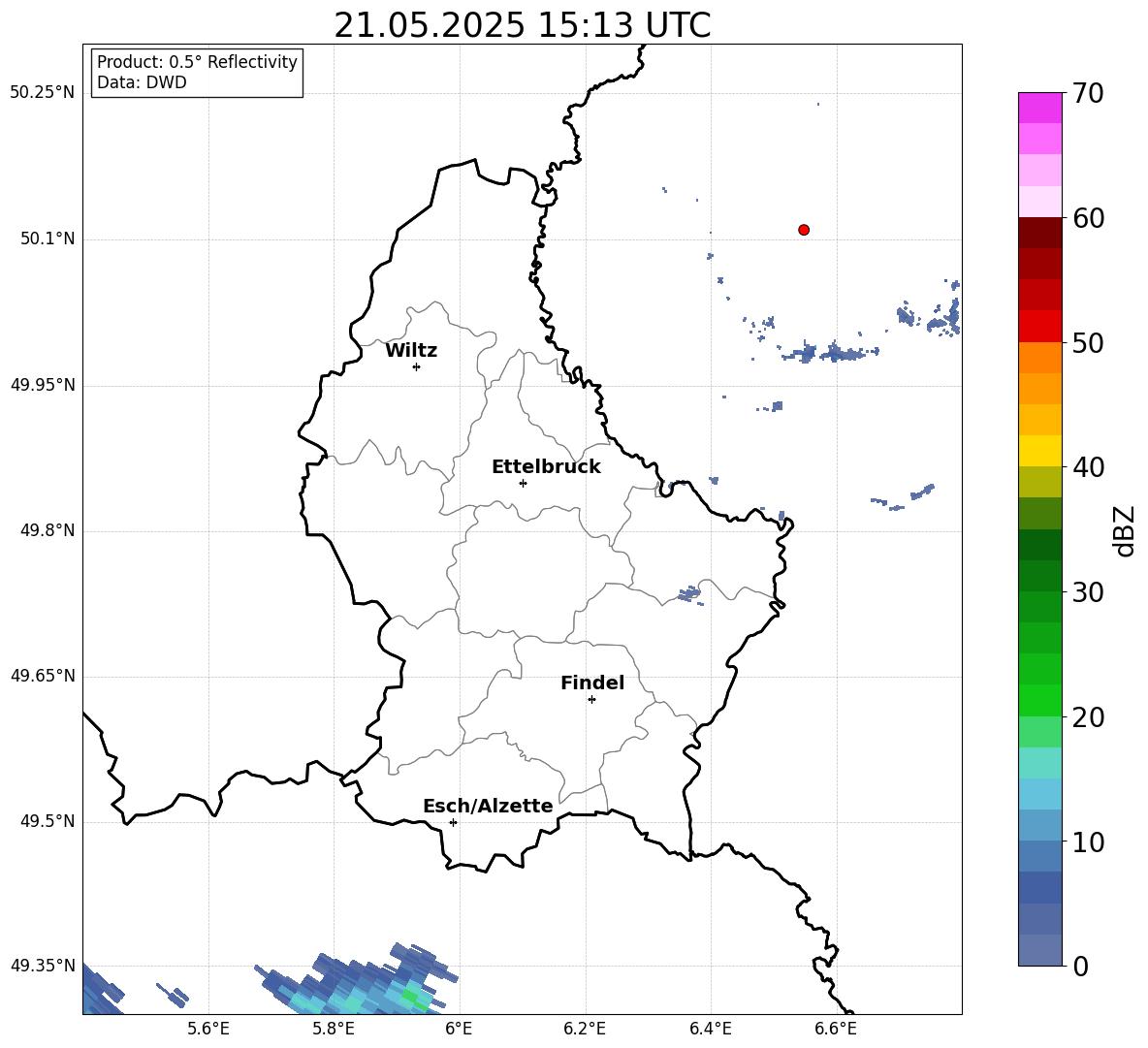Click the red dot marker on the map

click(x=804, y=230)
